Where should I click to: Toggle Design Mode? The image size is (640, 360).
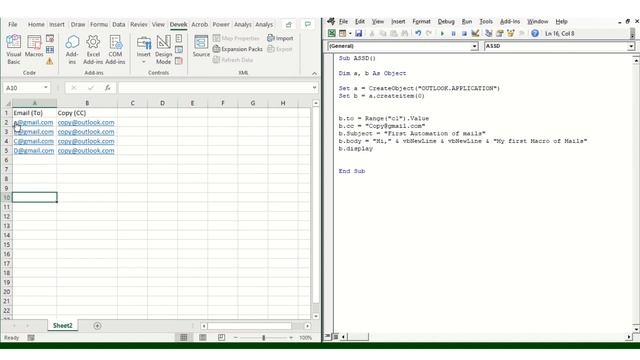tap(163, 49)
